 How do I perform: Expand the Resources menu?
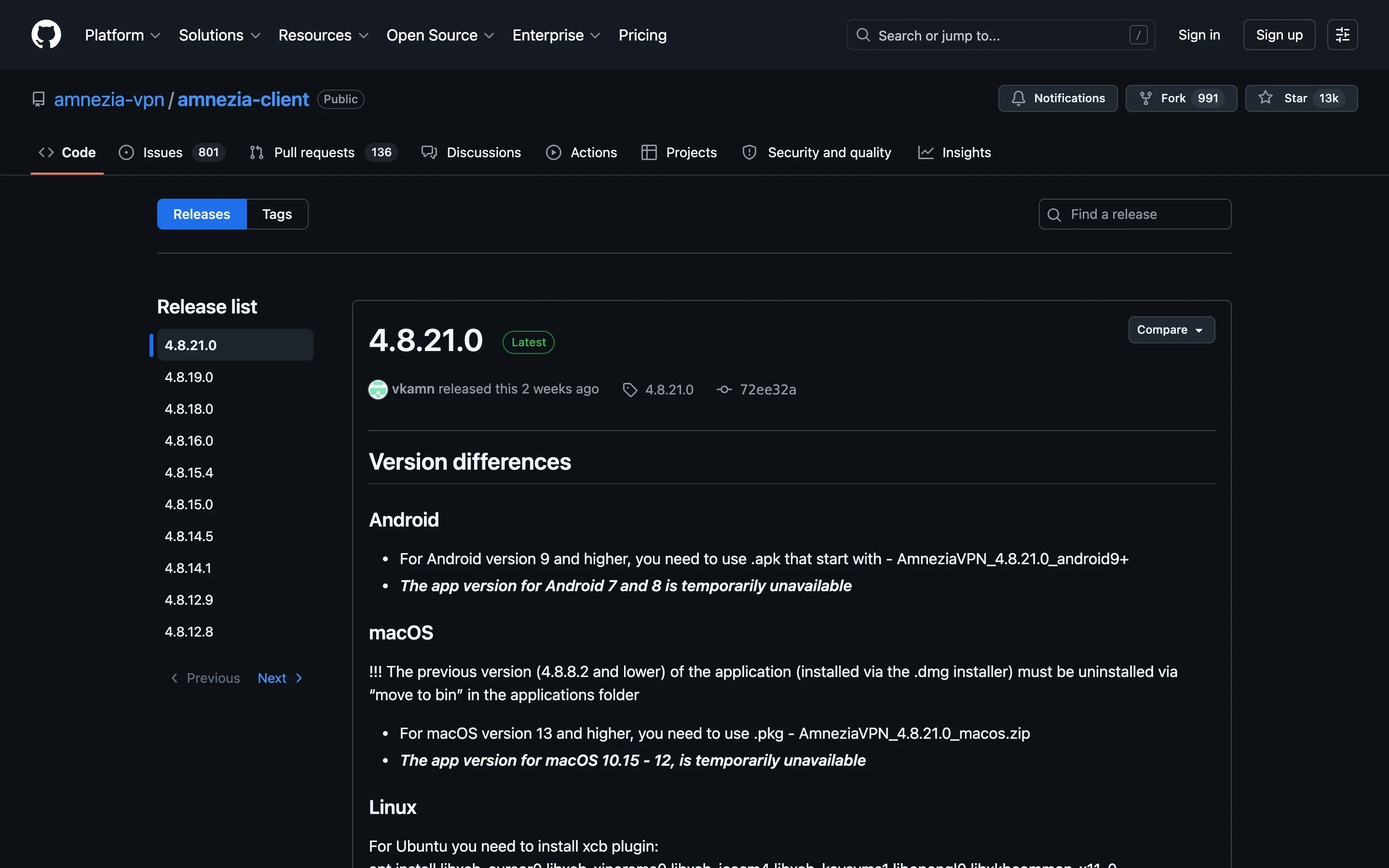324,35
